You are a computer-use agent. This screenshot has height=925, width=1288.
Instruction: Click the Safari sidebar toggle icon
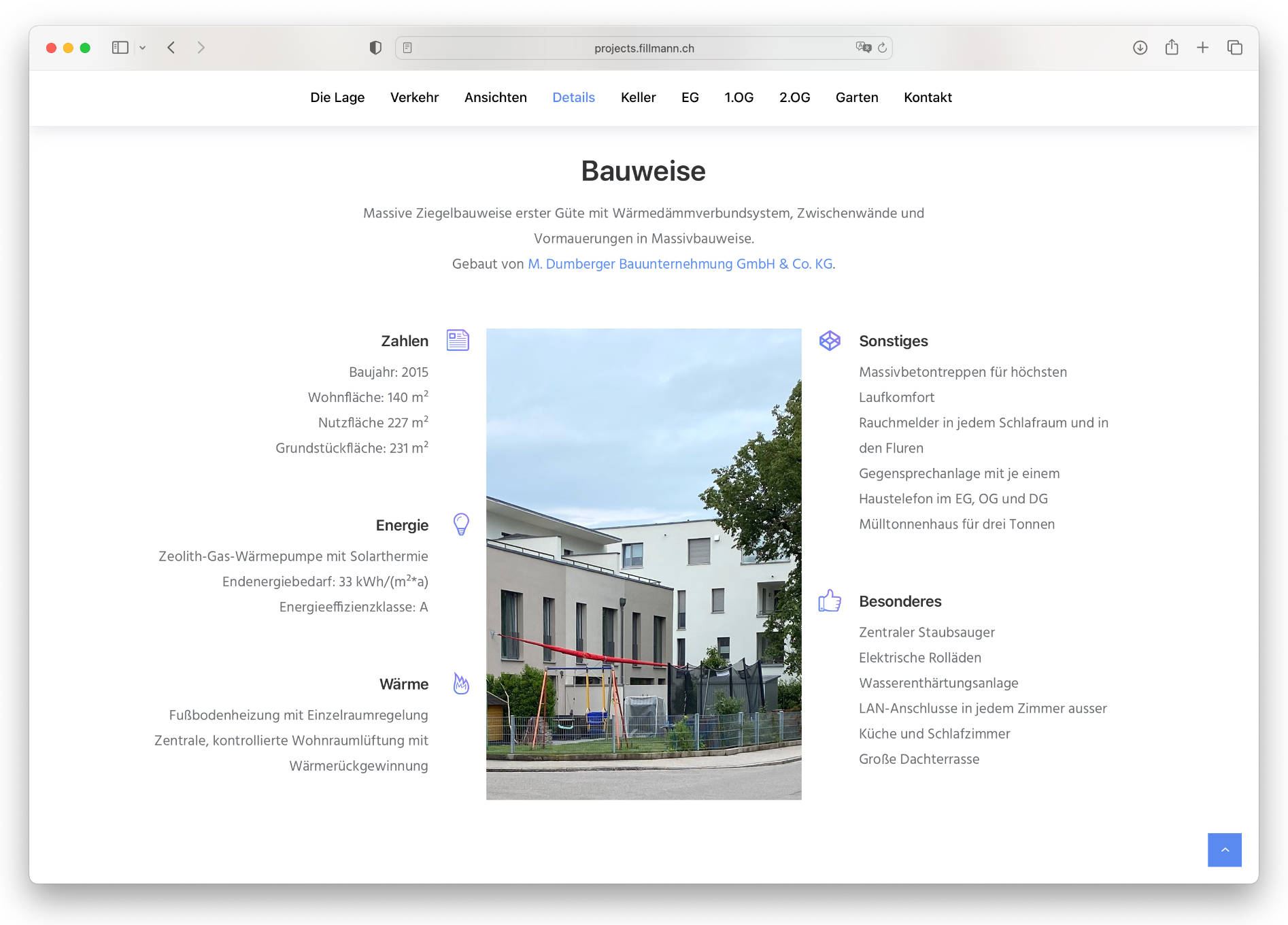click(120, 48)
